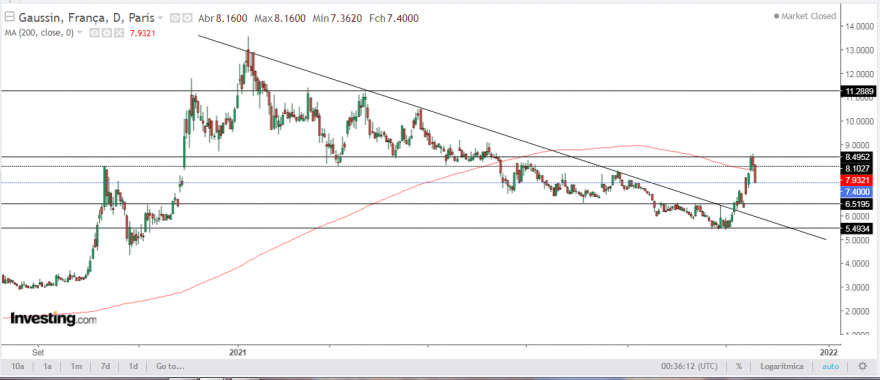Open Gaussin series settings gear
The height and width of the screenshot is (380, 880).
click(x=187, y=18)
